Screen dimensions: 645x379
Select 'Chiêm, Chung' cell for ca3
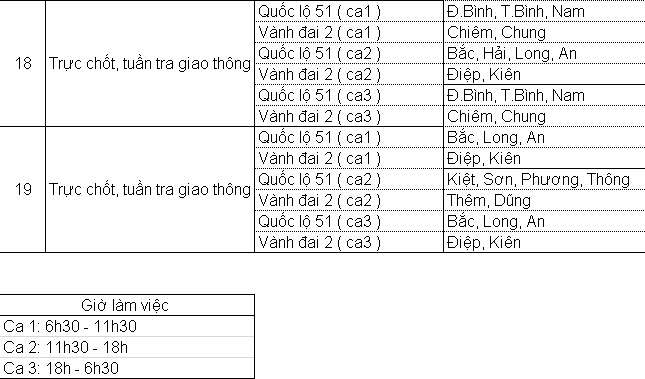544,116
